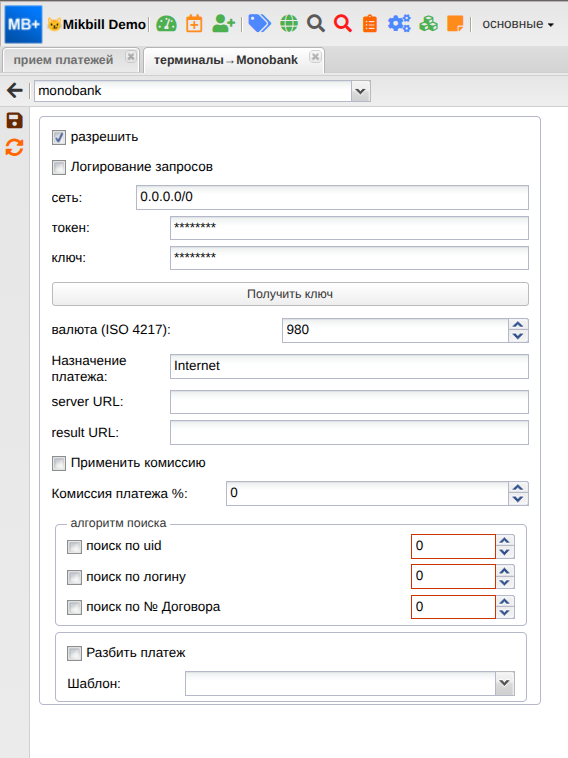This screenshot has width=568, height=758.
Task: Open the blue tags icon
Action: (259, 24)
